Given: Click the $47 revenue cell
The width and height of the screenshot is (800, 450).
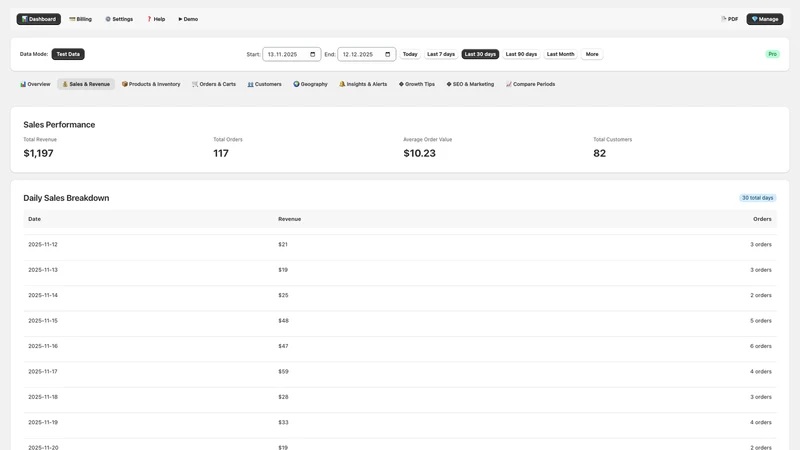Looking at the screenshot, I should (283, 346).
